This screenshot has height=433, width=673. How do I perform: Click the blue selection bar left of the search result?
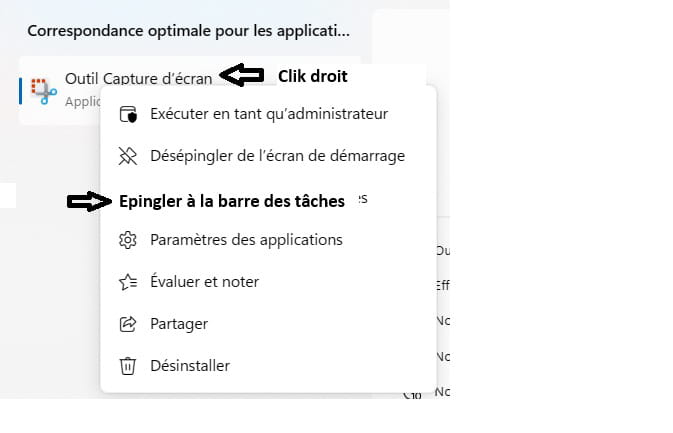coord(21,90)
